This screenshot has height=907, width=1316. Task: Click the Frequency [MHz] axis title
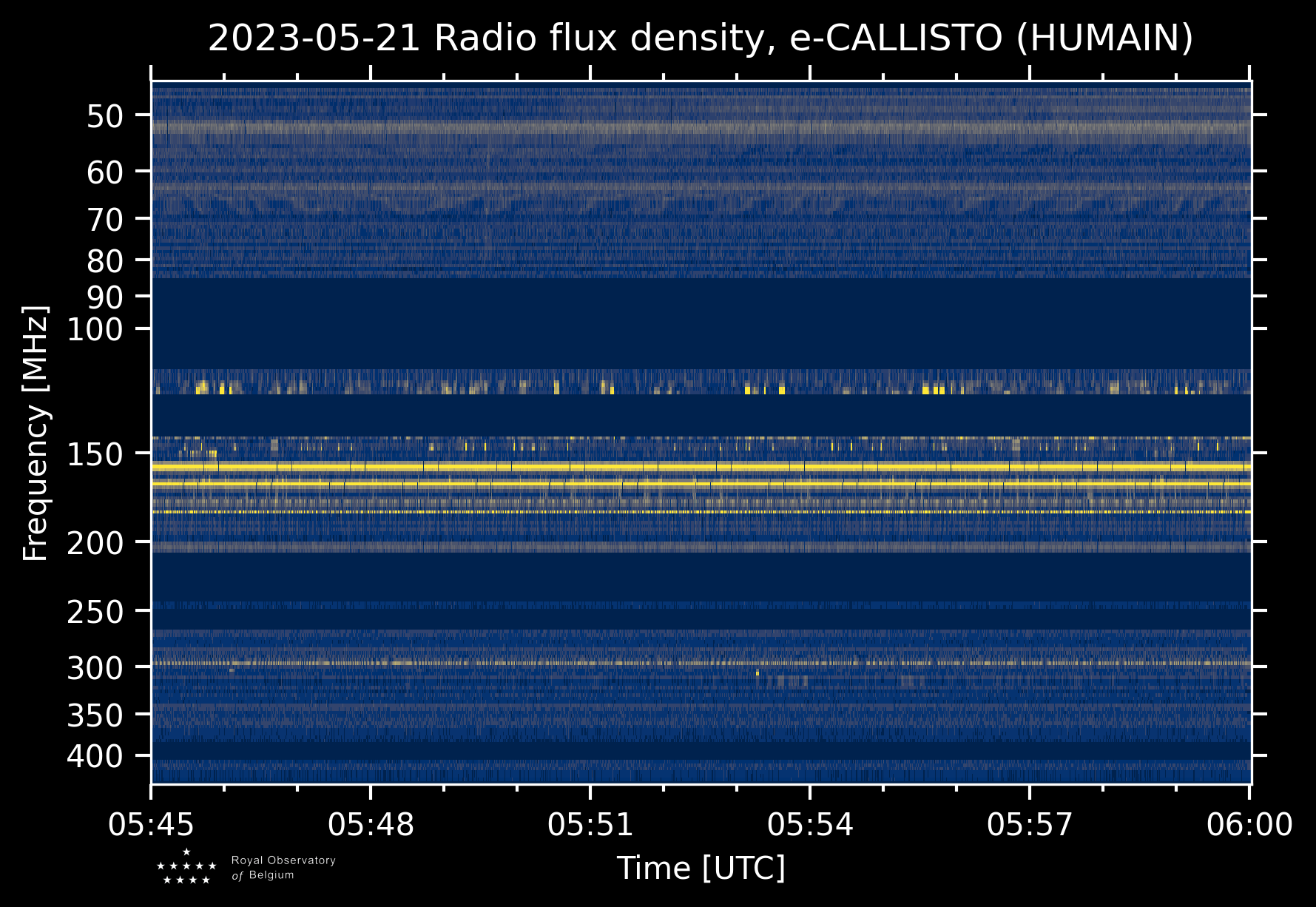pos(36,434)
